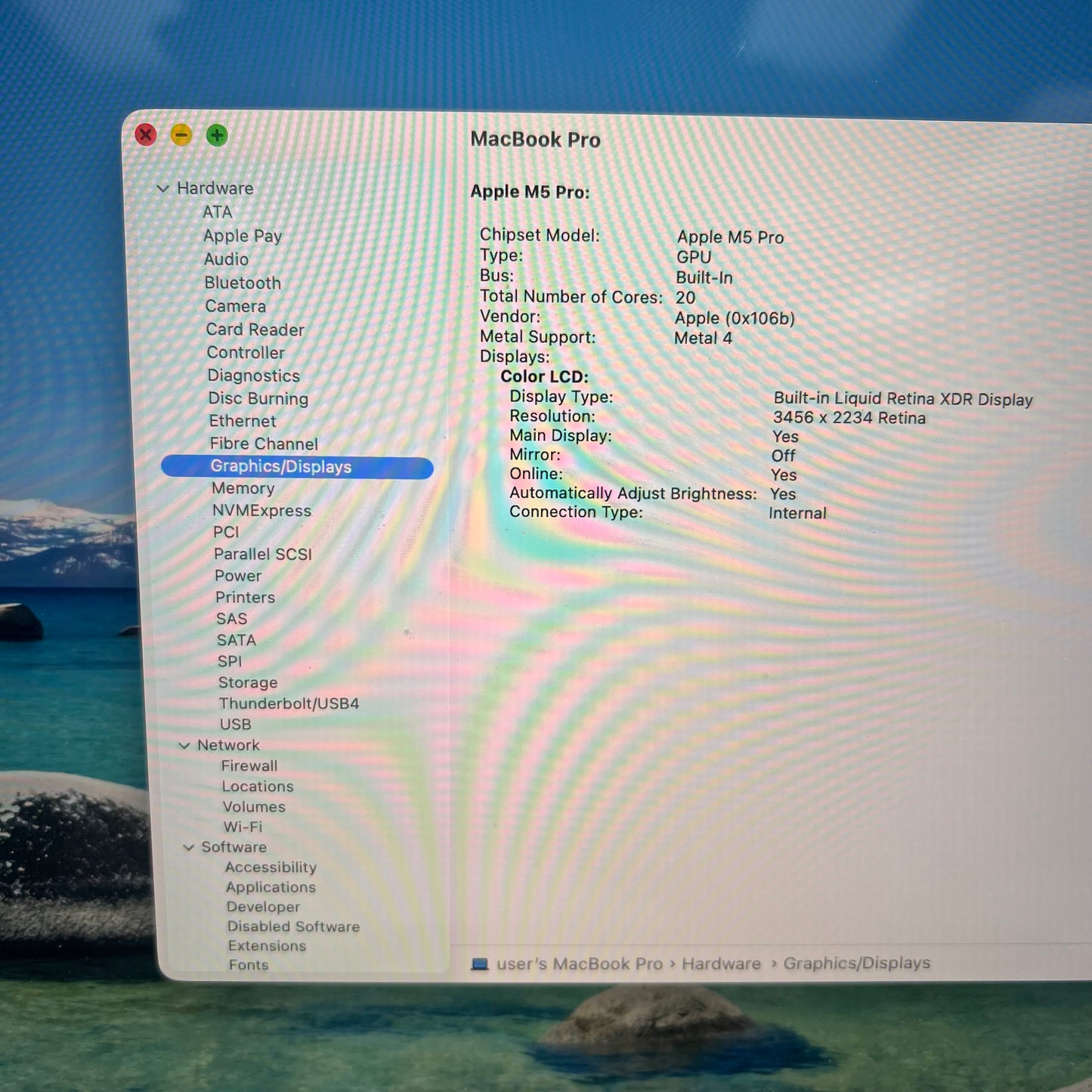1092x1092 pixels.
Task: Click the Bus value "Built-In"
Action: [704, 277]
